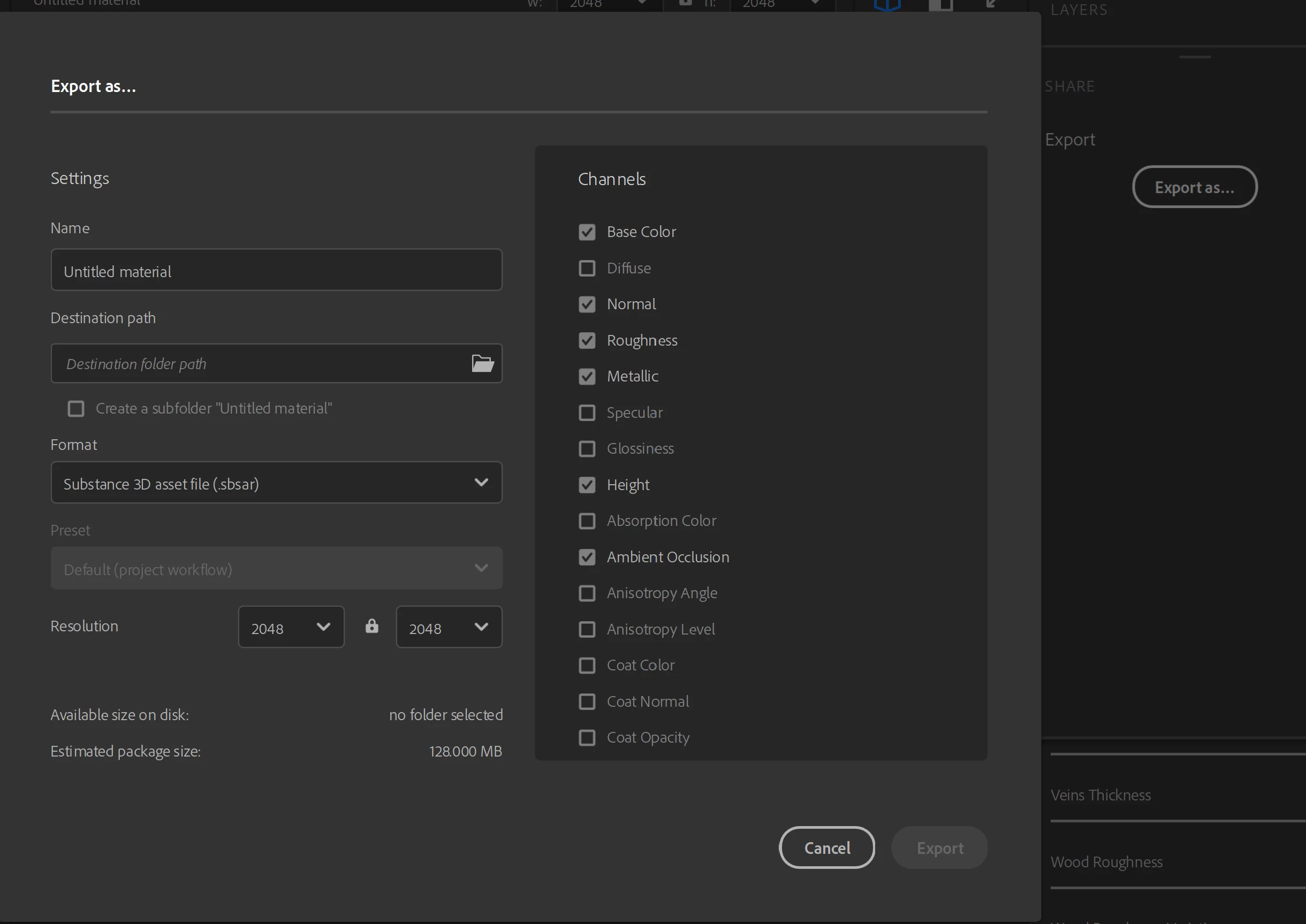Click the Export button in dialog

click(x=939, y=848)
